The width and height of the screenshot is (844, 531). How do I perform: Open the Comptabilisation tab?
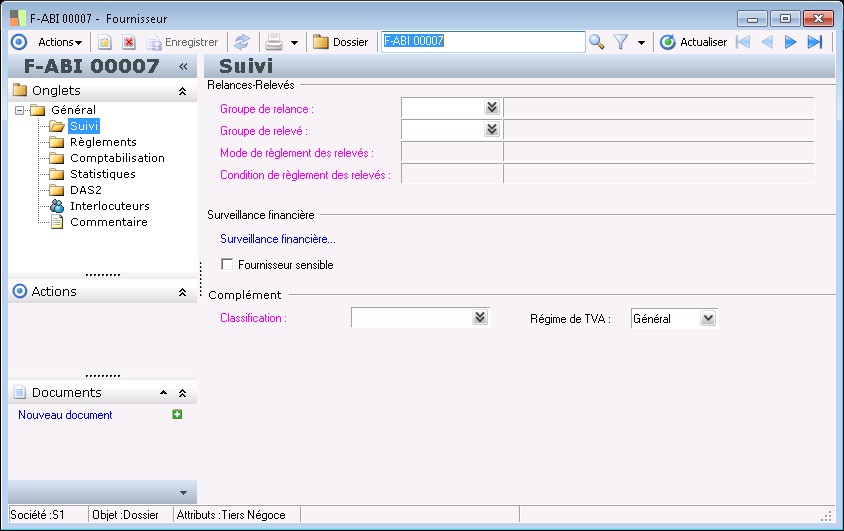click(x=117, y=158)
